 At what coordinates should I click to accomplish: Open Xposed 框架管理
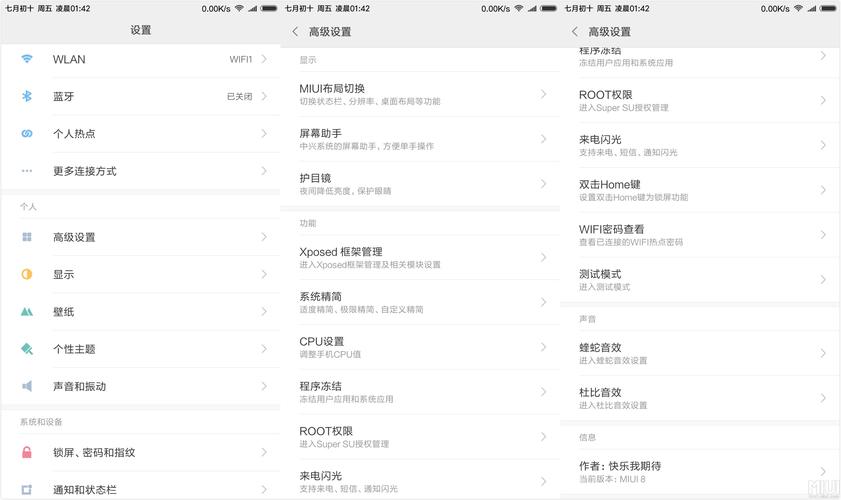point(420,258)
